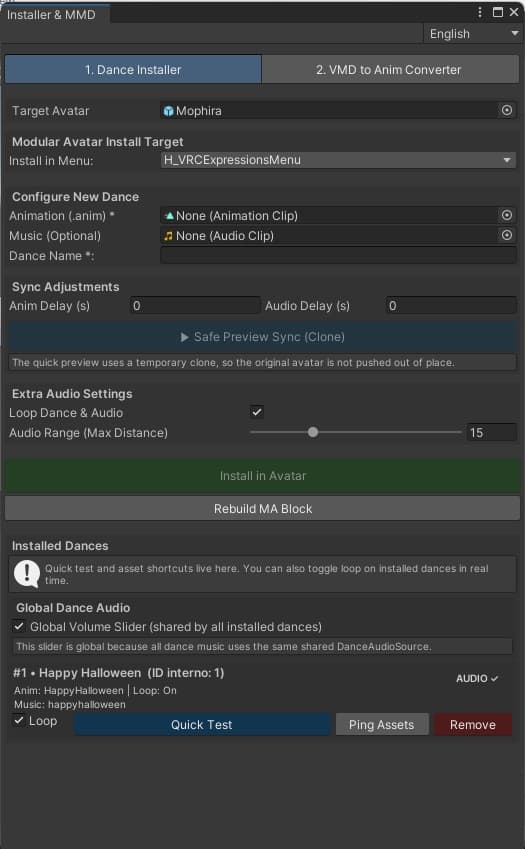This screenshot has width=525, height=849.
Task: Open object picker for Animation clip field
Action: tap(507, 215)
